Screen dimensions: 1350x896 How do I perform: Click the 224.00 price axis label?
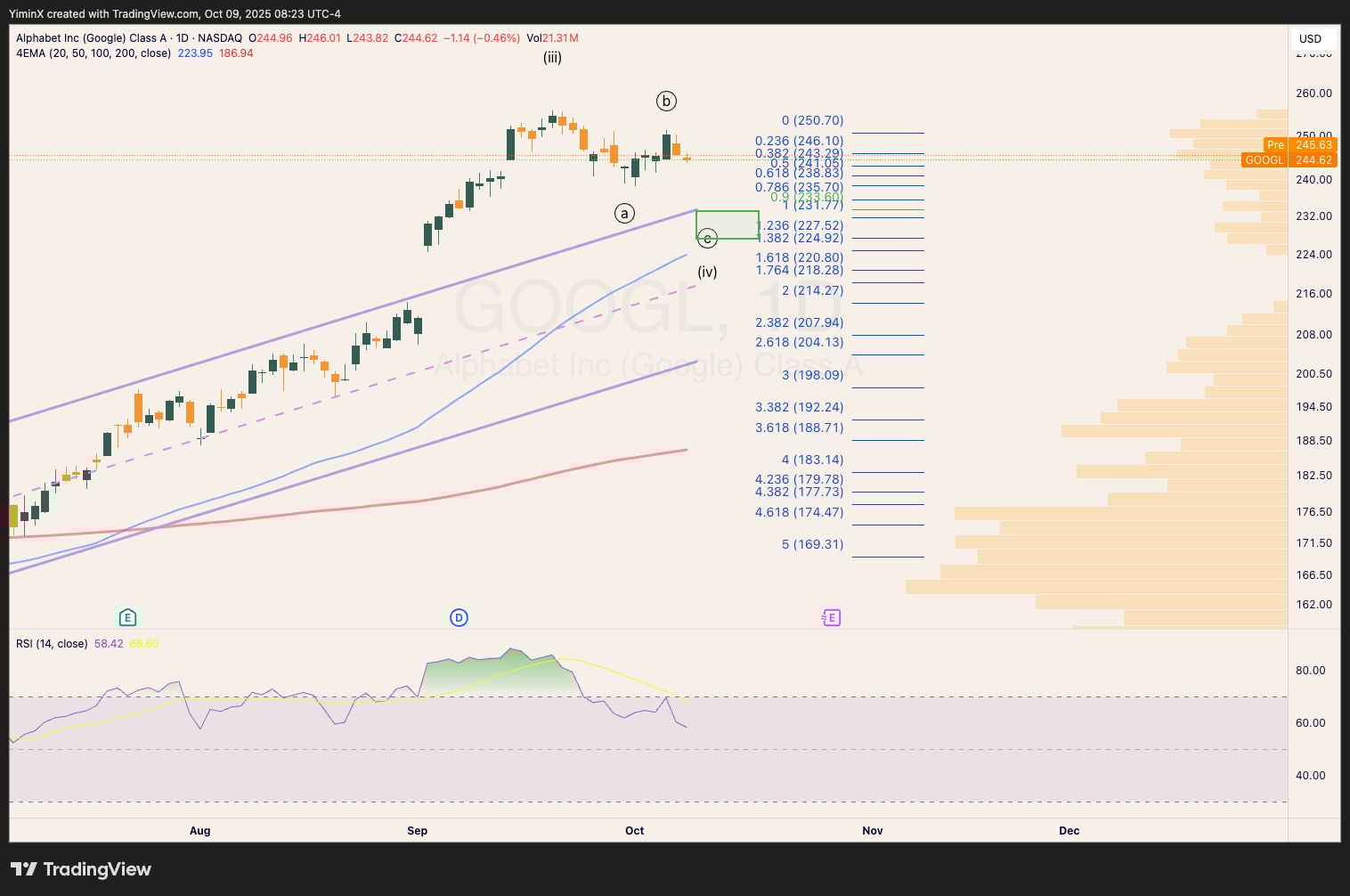click(1314, 255)
